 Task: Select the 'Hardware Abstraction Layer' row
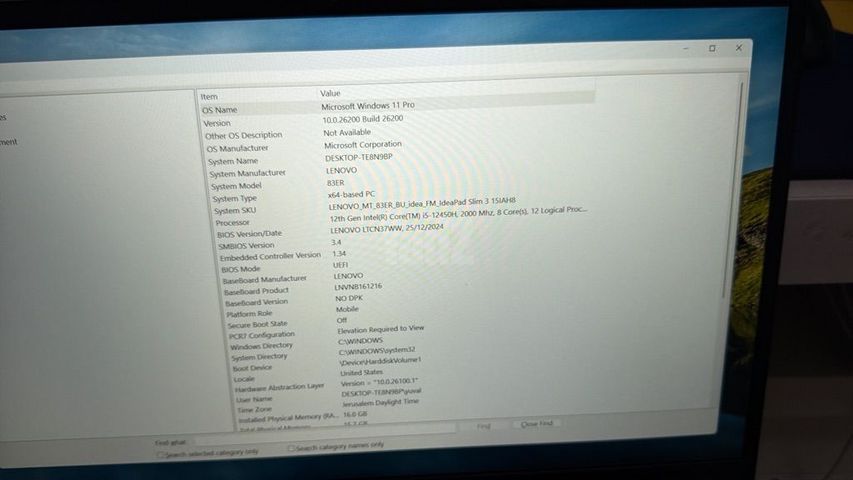point(279,387)
